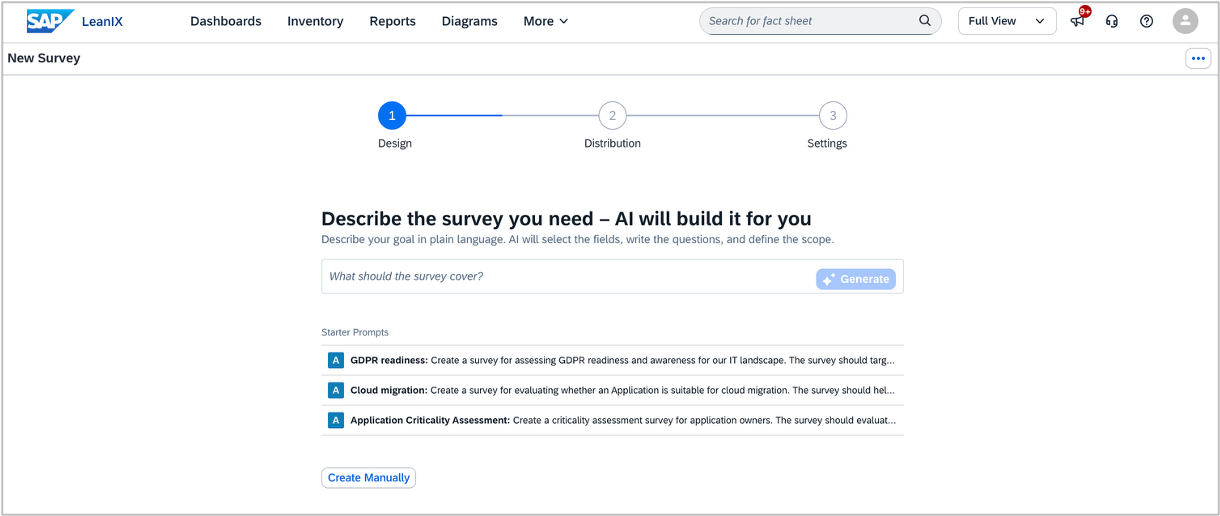Screen dimensions: 1220x516
Task: Click the icon beside Cloud migration prompt
Action: (336, 390)
